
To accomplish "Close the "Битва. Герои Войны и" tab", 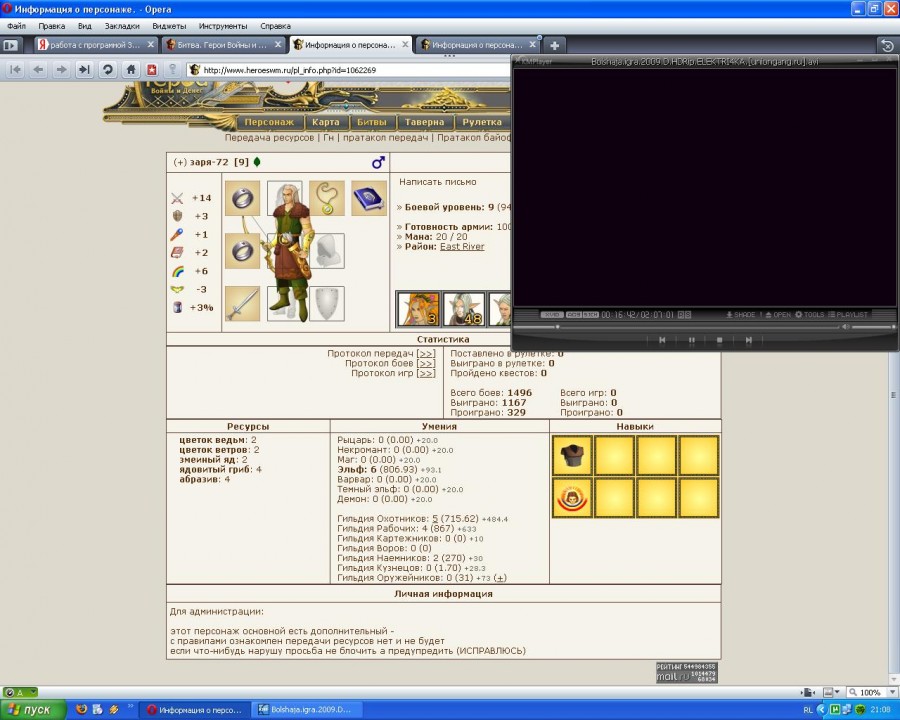I will (x=278, y=44).
